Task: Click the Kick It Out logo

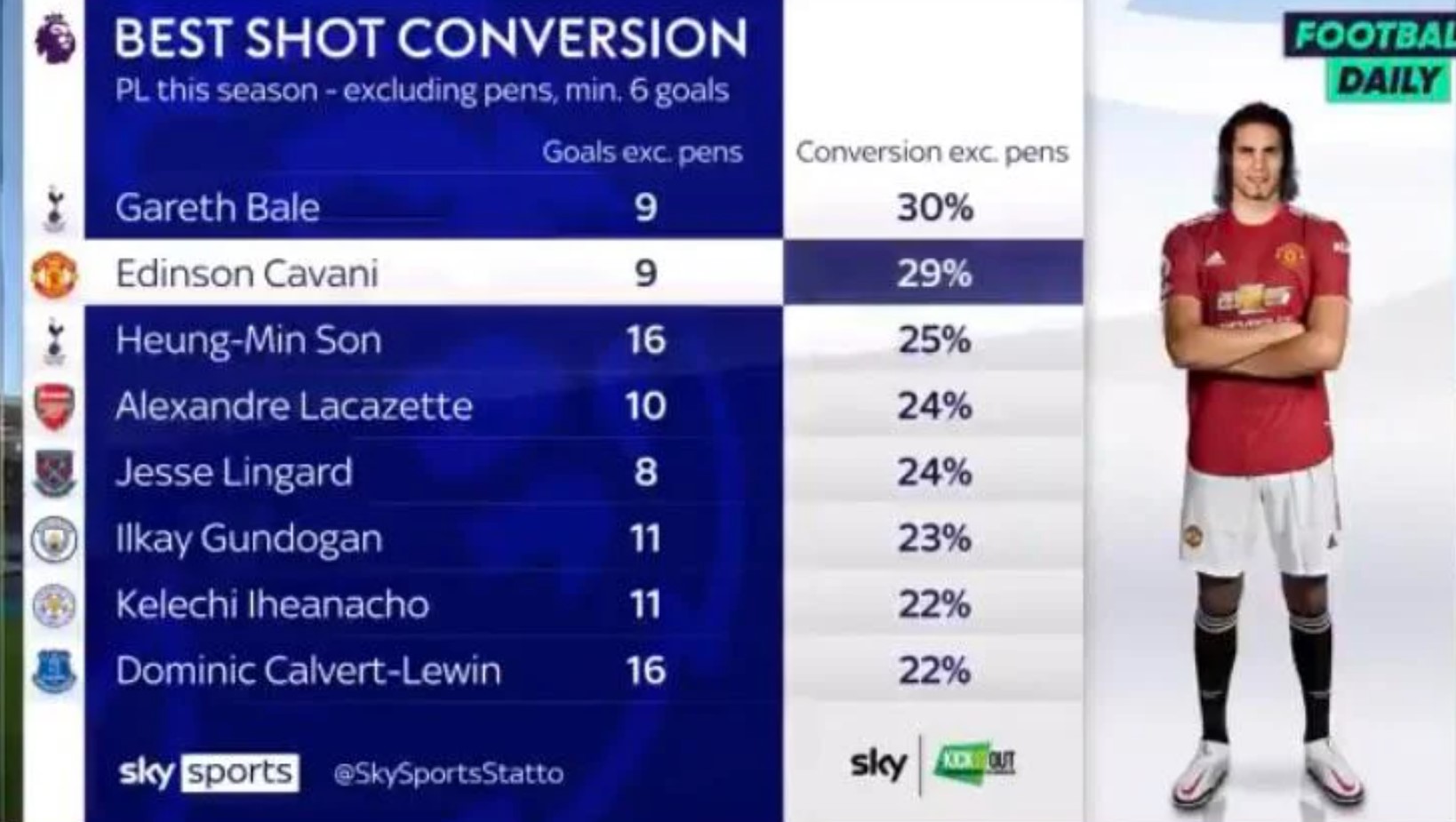Action: (974, 762)
